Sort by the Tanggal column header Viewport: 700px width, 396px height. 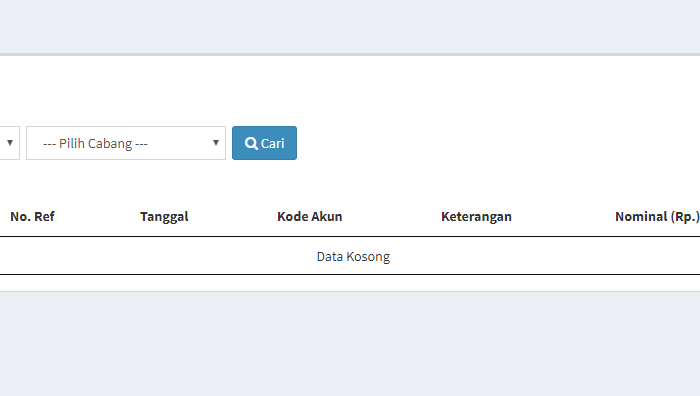point(164,217)
